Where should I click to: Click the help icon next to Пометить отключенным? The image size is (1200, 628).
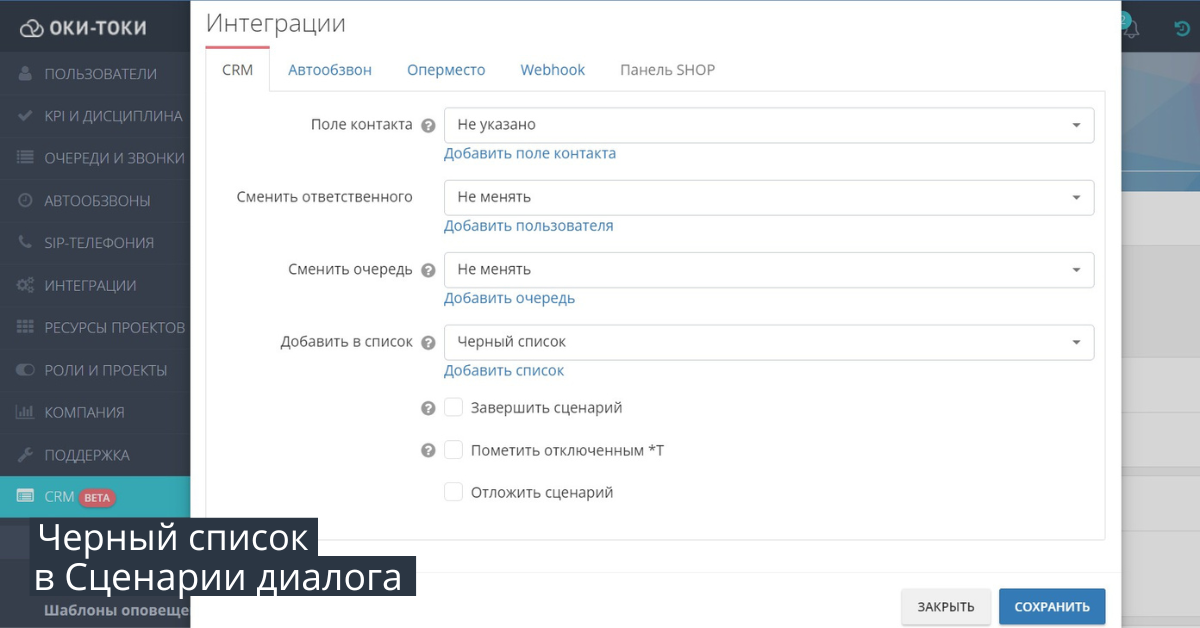428,451
